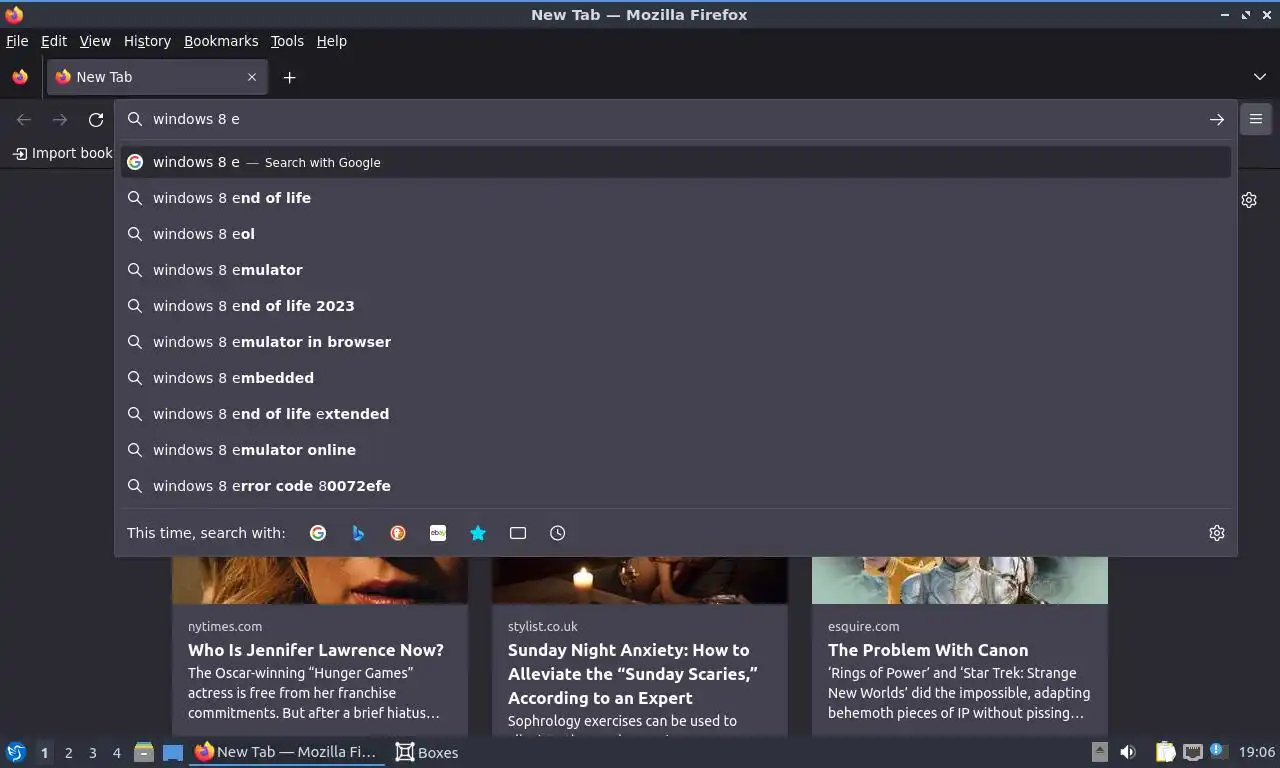Close the New Tab tab
The height and width of the screenshot is (768, 1280).
tap(252, 77)
